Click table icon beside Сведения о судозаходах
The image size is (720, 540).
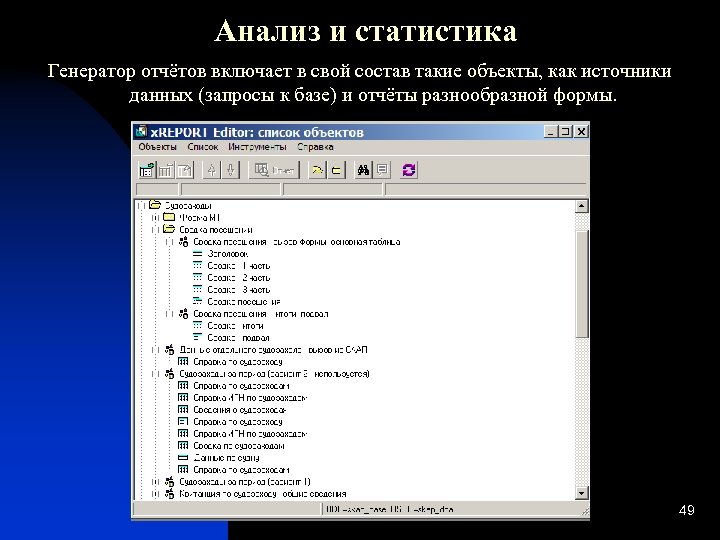click(x=183, y=409)
